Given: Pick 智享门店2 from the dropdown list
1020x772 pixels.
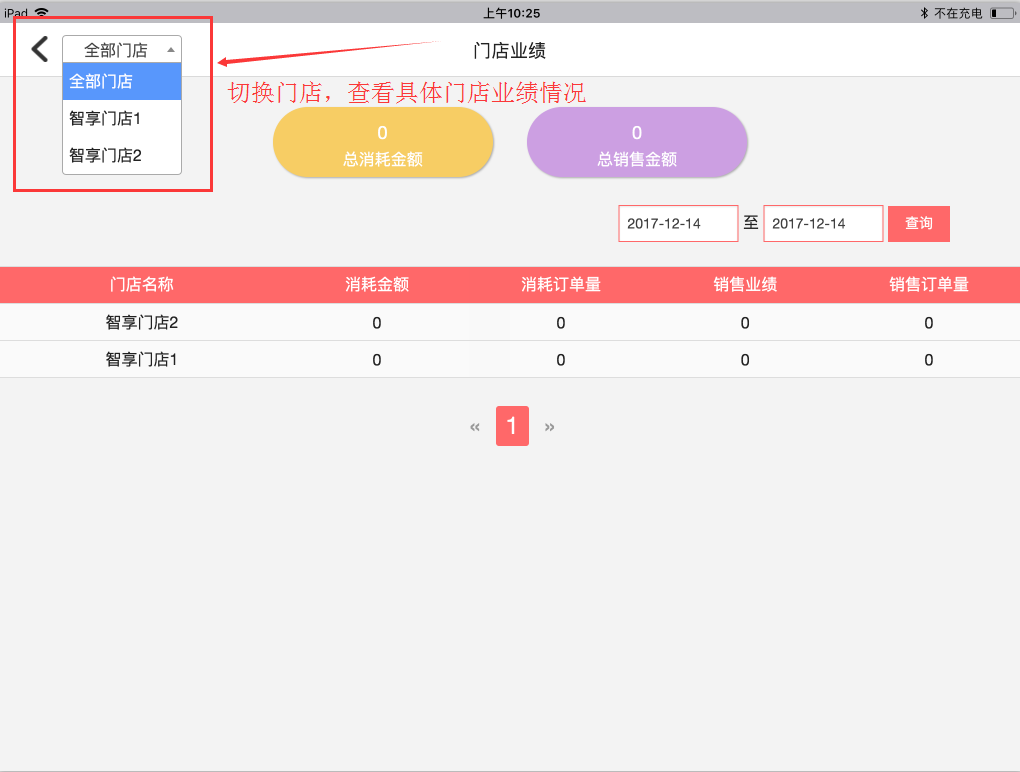Looking at the screenshot, I should click(122, 155).
